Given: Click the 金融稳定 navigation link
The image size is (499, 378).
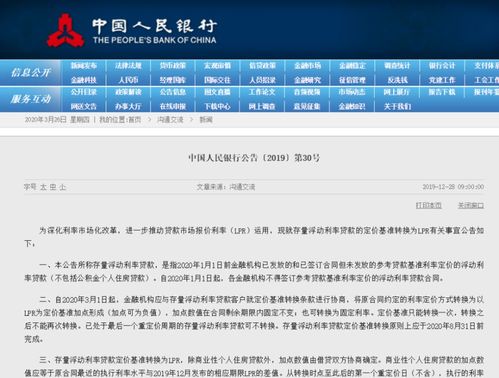Looking at the screenshot, I should click(x=352, y=66).
